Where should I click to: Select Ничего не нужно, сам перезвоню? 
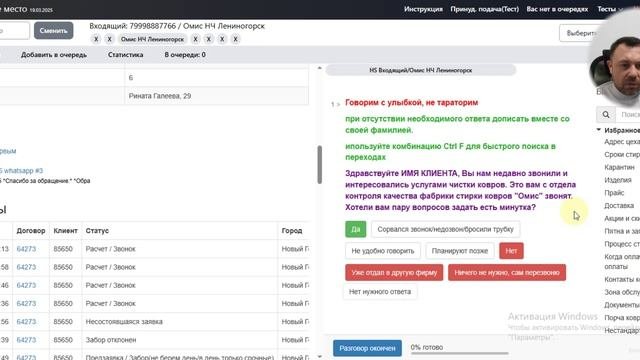507,273
